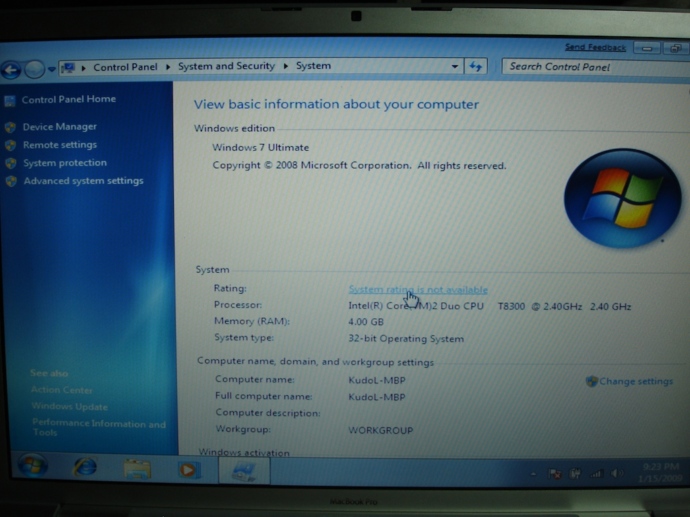Click the volume speaker tray icon
Viewport: 690px width, 517px height.
617,473
